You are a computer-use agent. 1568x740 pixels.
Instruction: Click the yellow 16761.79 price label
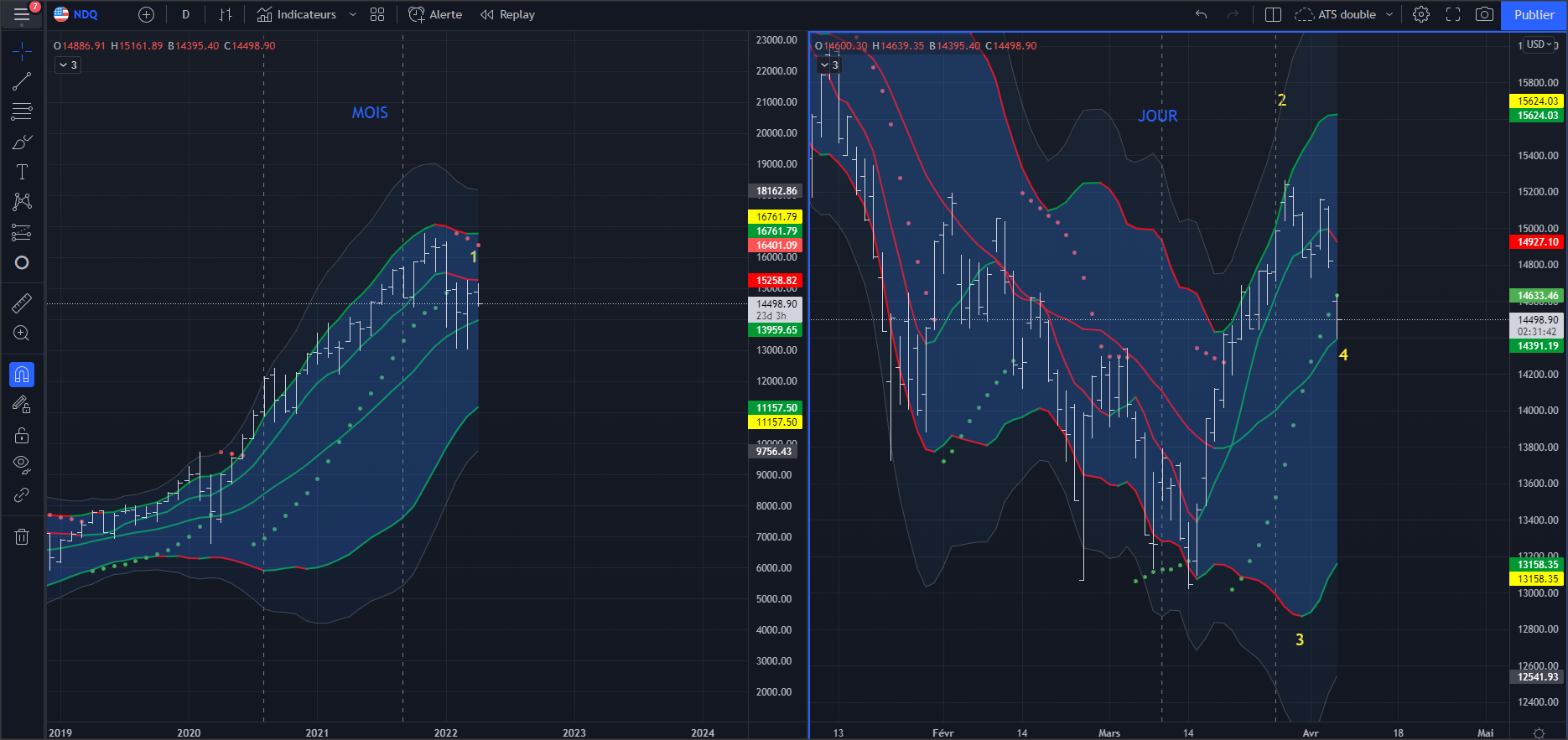775,217
